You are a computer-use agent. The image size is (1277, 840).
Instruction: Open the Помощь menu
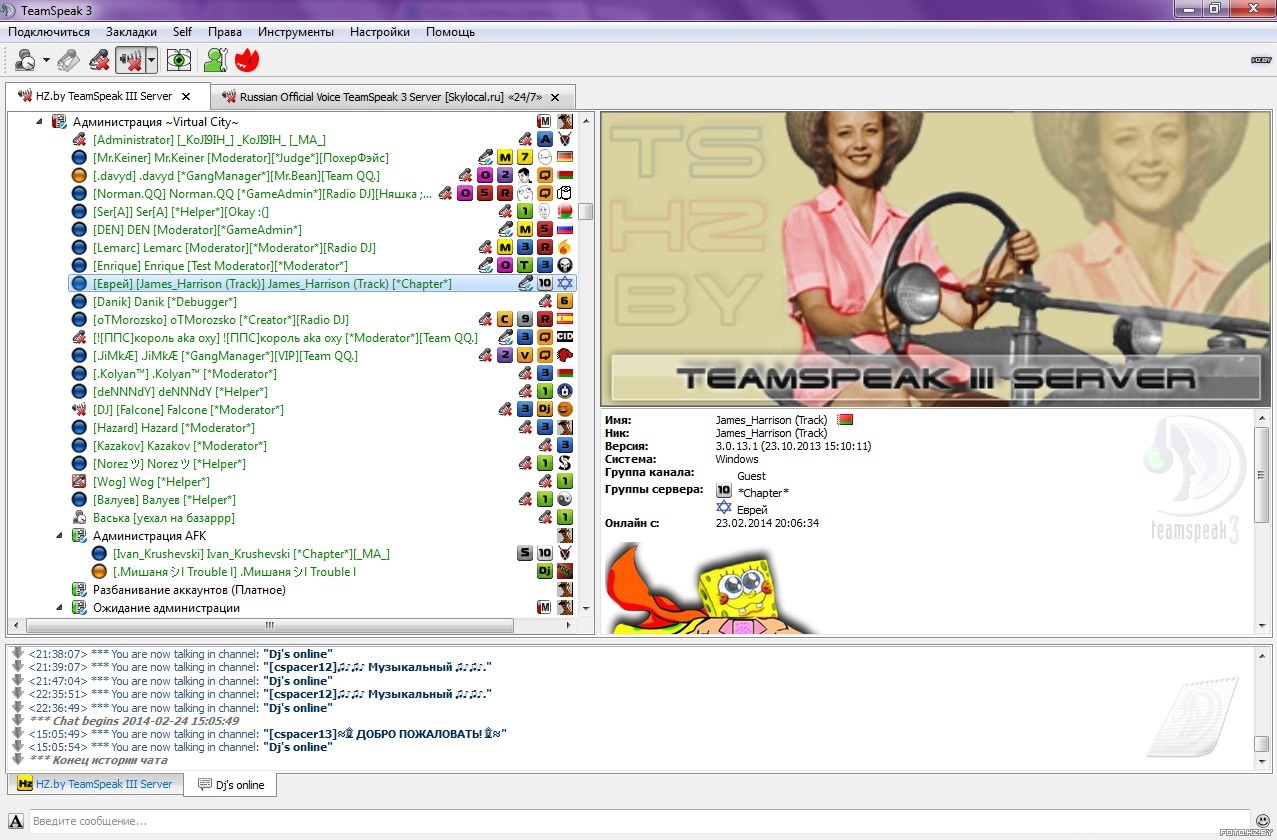pyautogui.click(x=451, y=32)
